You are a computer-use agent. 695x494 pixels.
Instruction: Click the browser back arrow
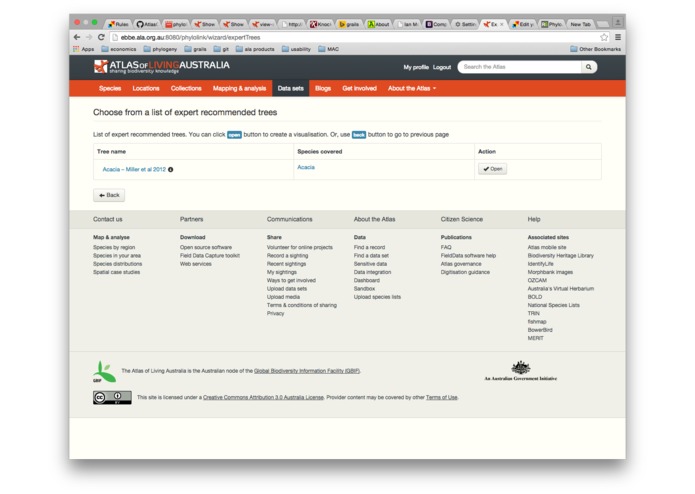coord(77,37)
